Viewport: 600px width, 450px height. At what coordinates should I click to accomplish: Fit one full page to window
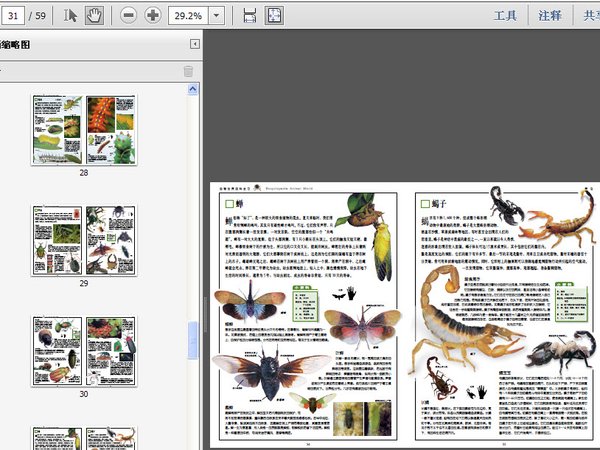(x=274, y=15)
